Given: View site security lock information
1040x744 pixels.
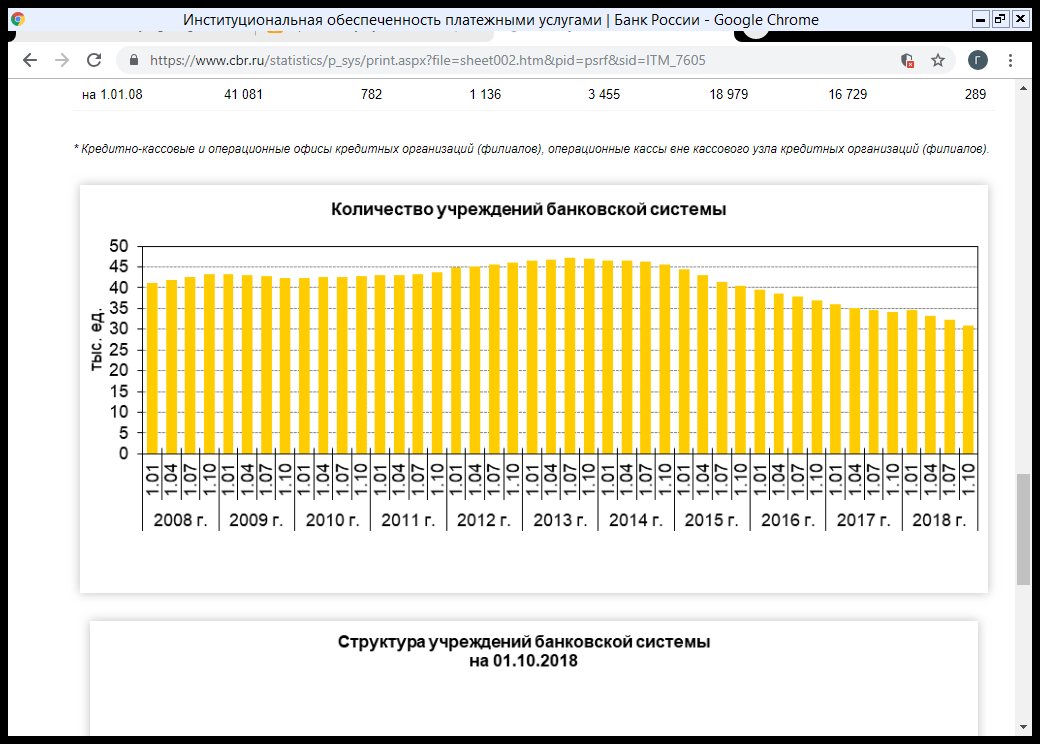Looking at the screenshot, I should [134, 60].
